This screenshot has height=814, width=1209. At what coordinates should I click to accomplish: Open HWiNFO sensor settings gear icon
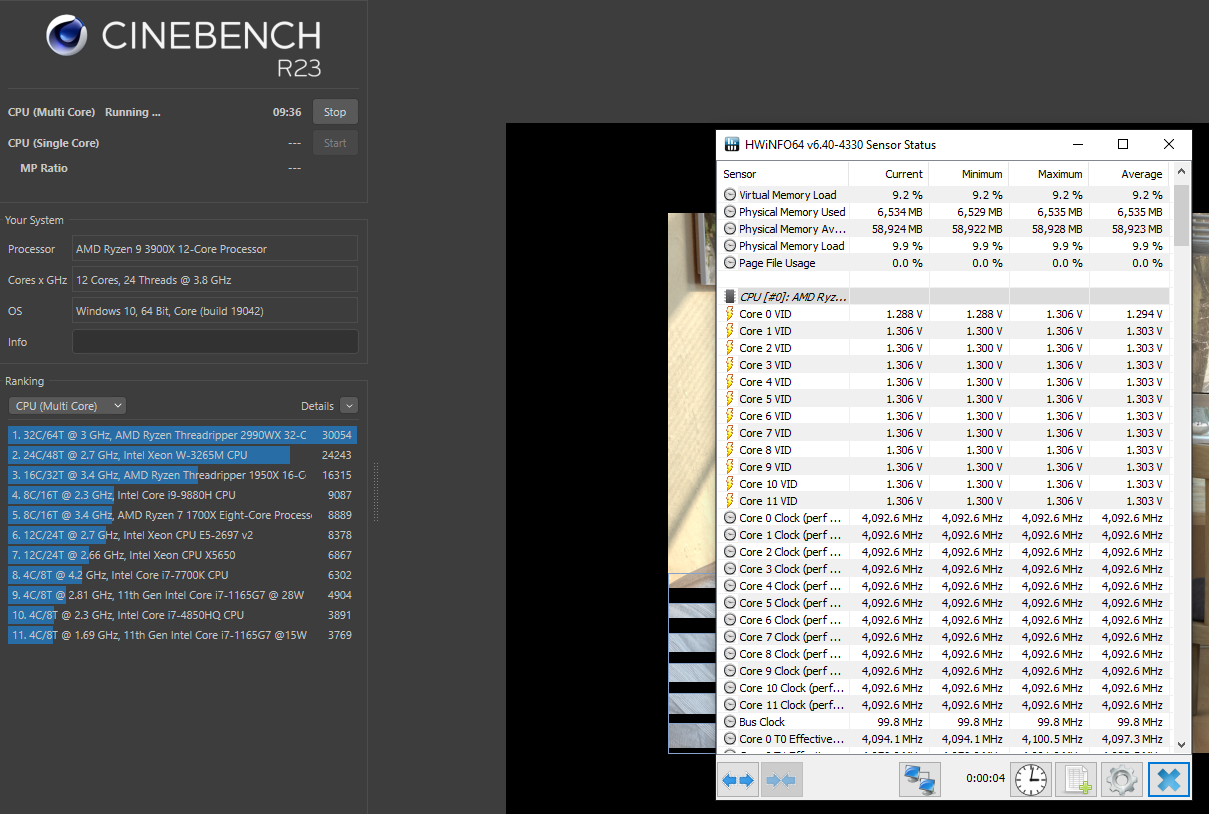[x=1122, y=780]
